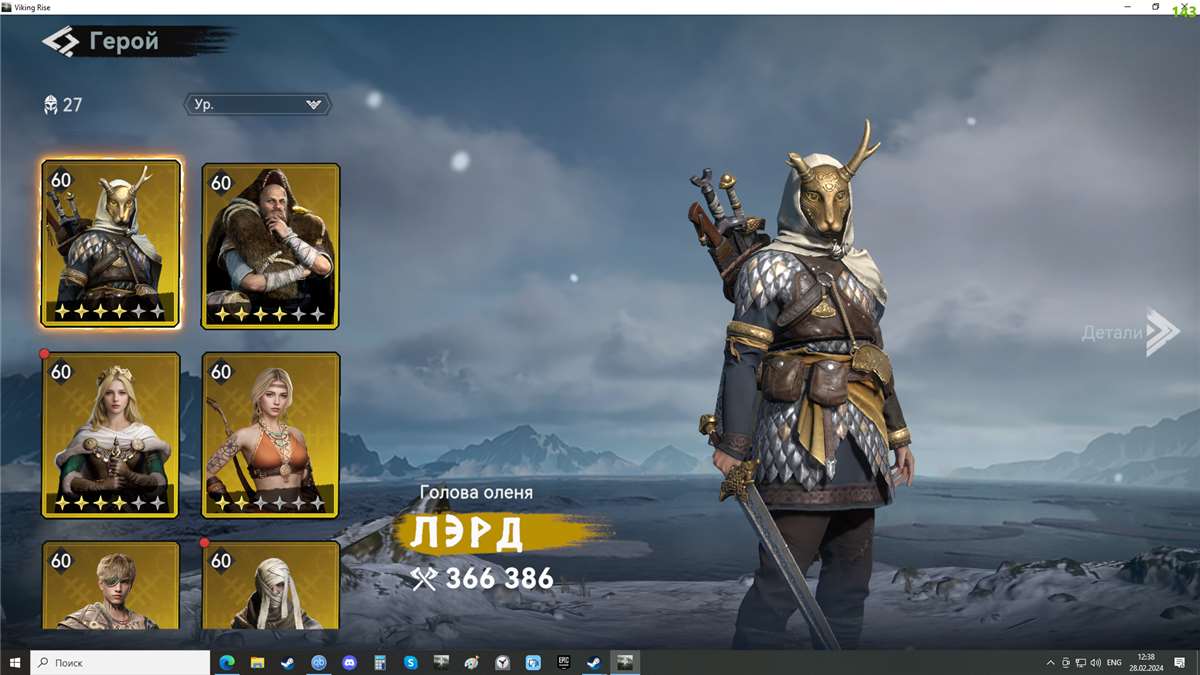1200x675 pixels.
Task: Select the eyepatch boy hero card
Action: pyautogui.click(x=111, y=585)
